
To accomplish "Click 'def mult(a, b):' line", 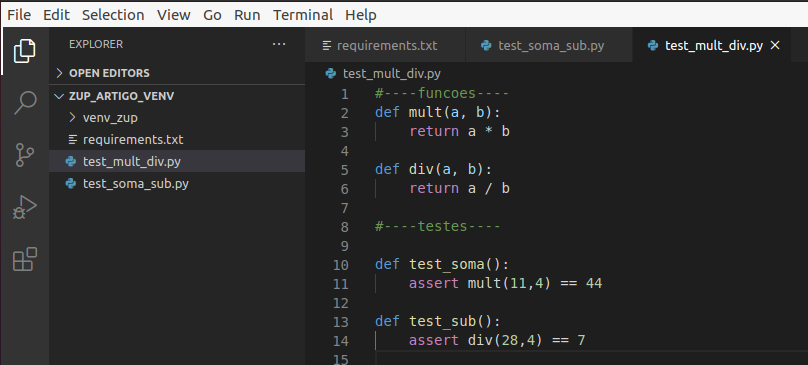I will 438,112.
